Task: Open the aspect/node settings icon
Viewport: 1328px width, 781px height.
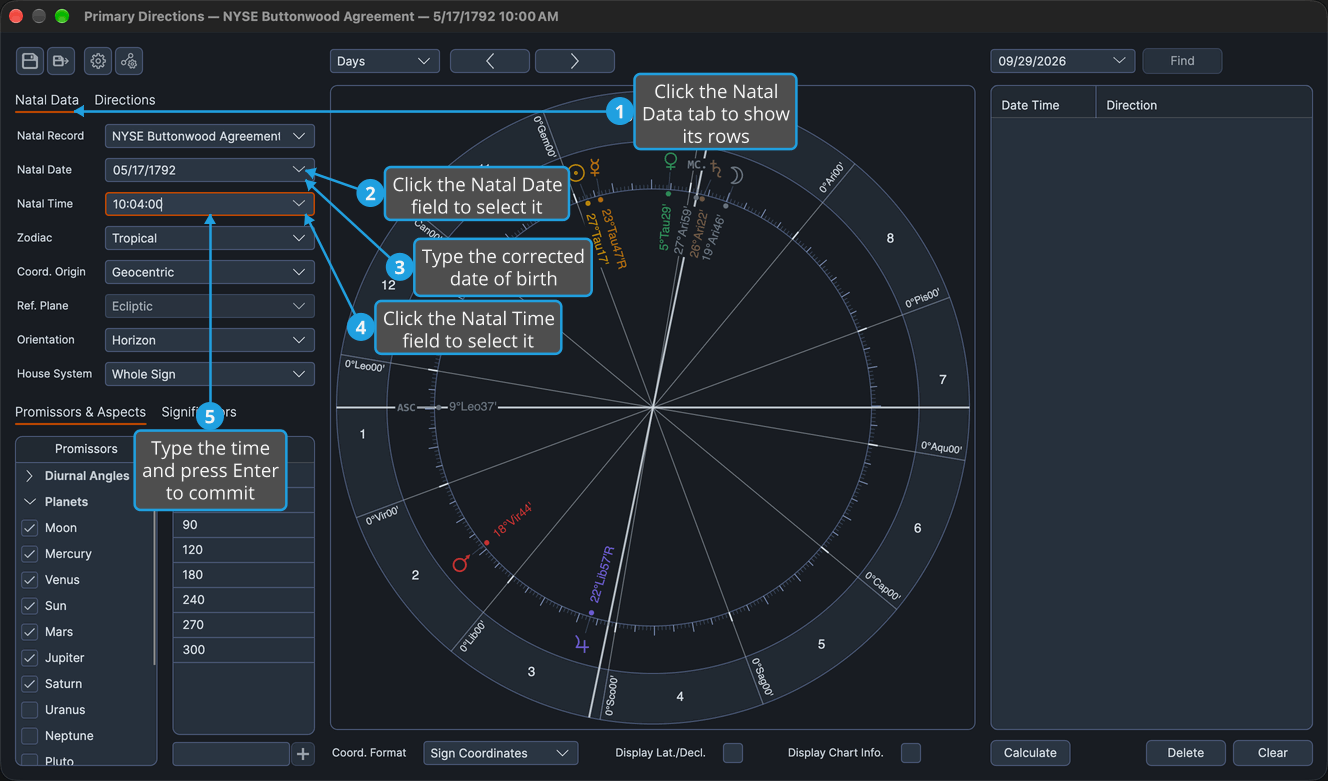Action: tap(129, 61)
